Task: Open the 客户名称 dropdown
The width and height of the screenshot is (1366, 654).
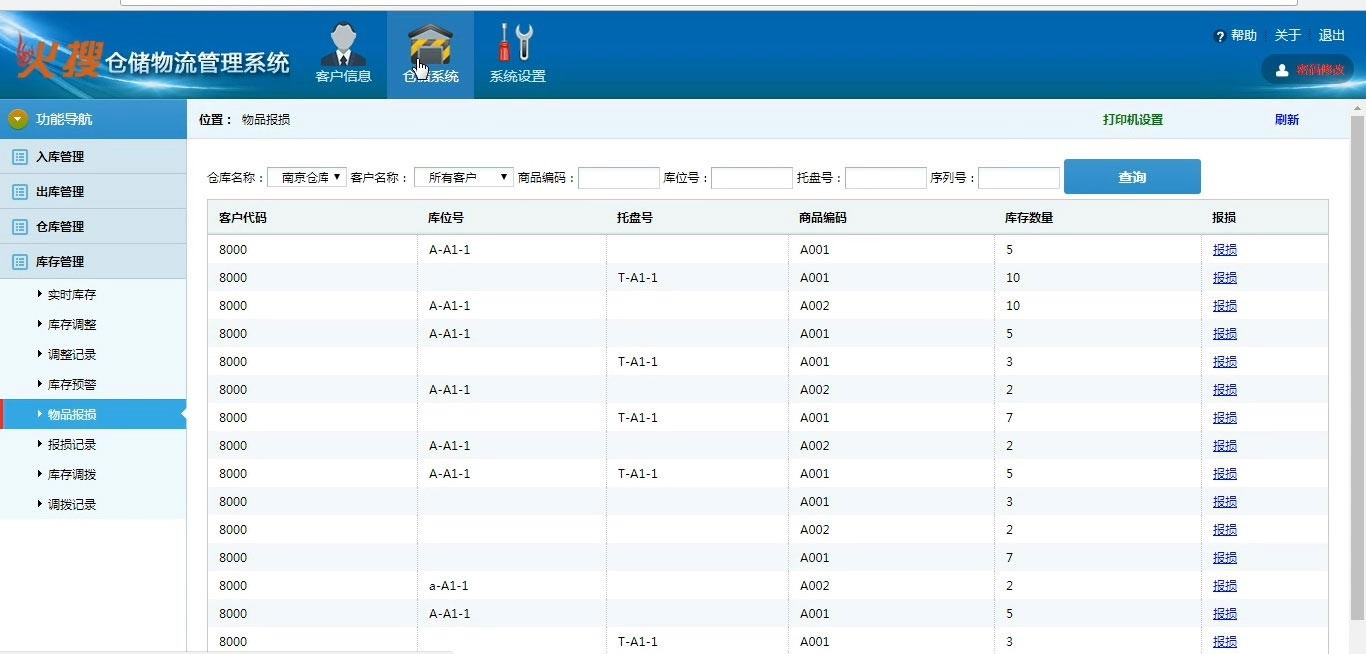Action: [x=463, y=177]
